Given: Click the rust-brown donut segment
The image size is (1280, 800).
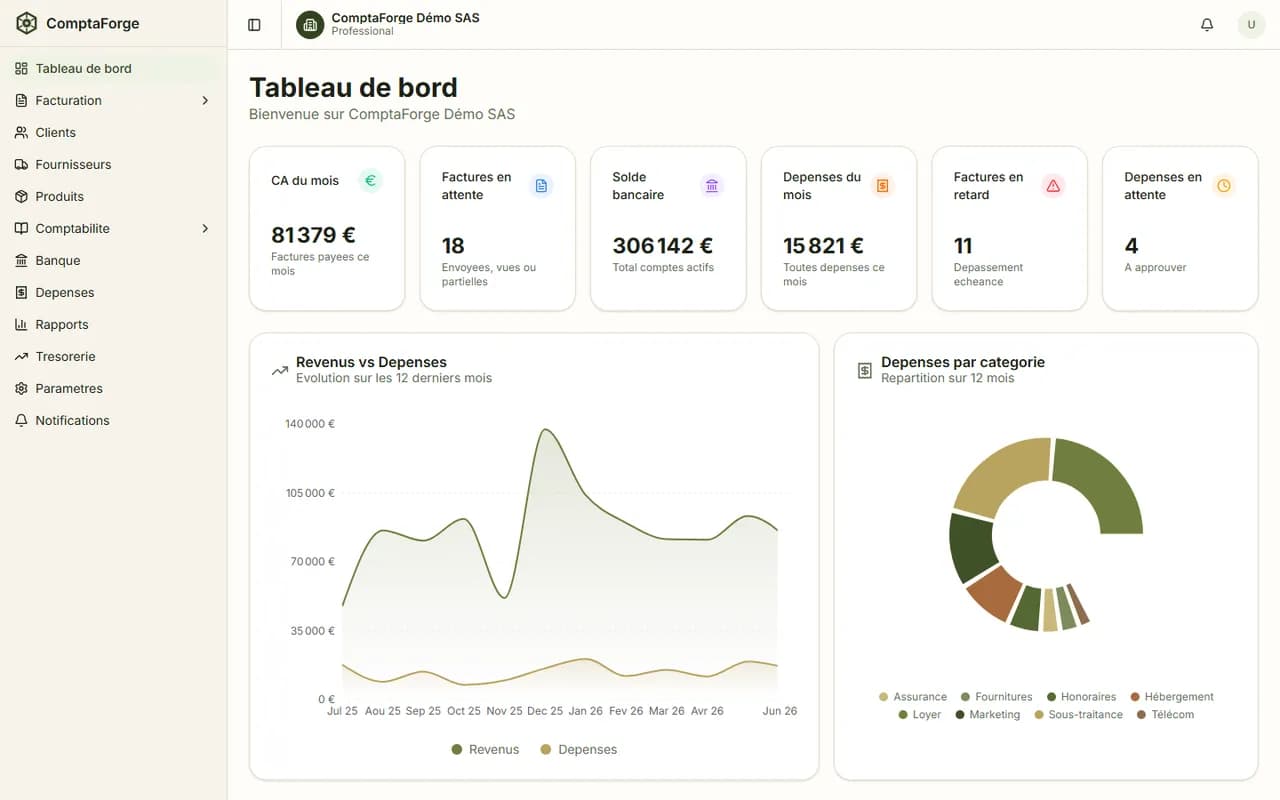Looking at the screenshot, I should point(994,594).
